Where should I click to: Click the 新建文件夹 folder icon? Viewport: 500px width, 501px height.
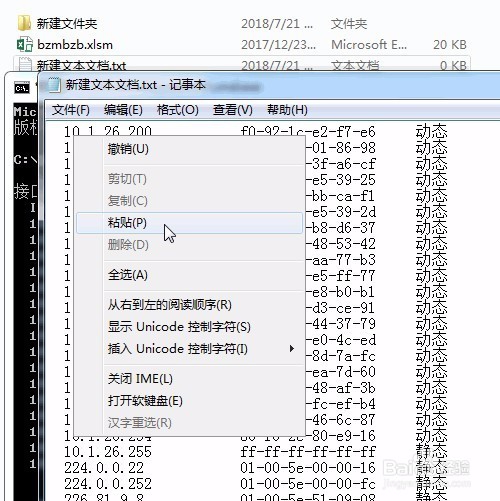[24, 23]
